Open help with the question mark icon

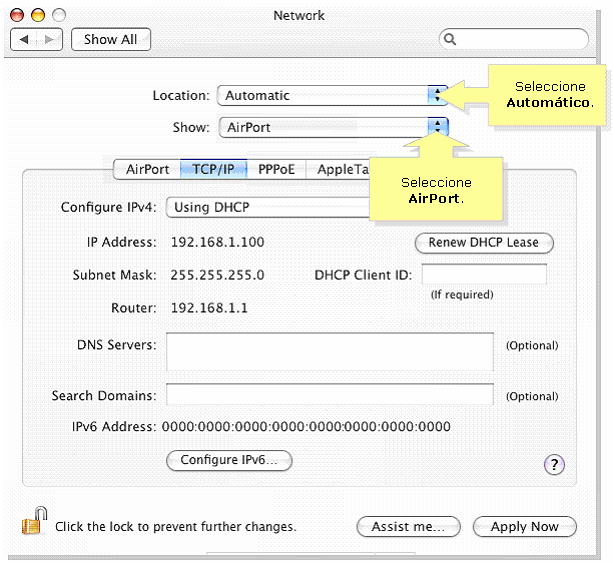(554, 464)
